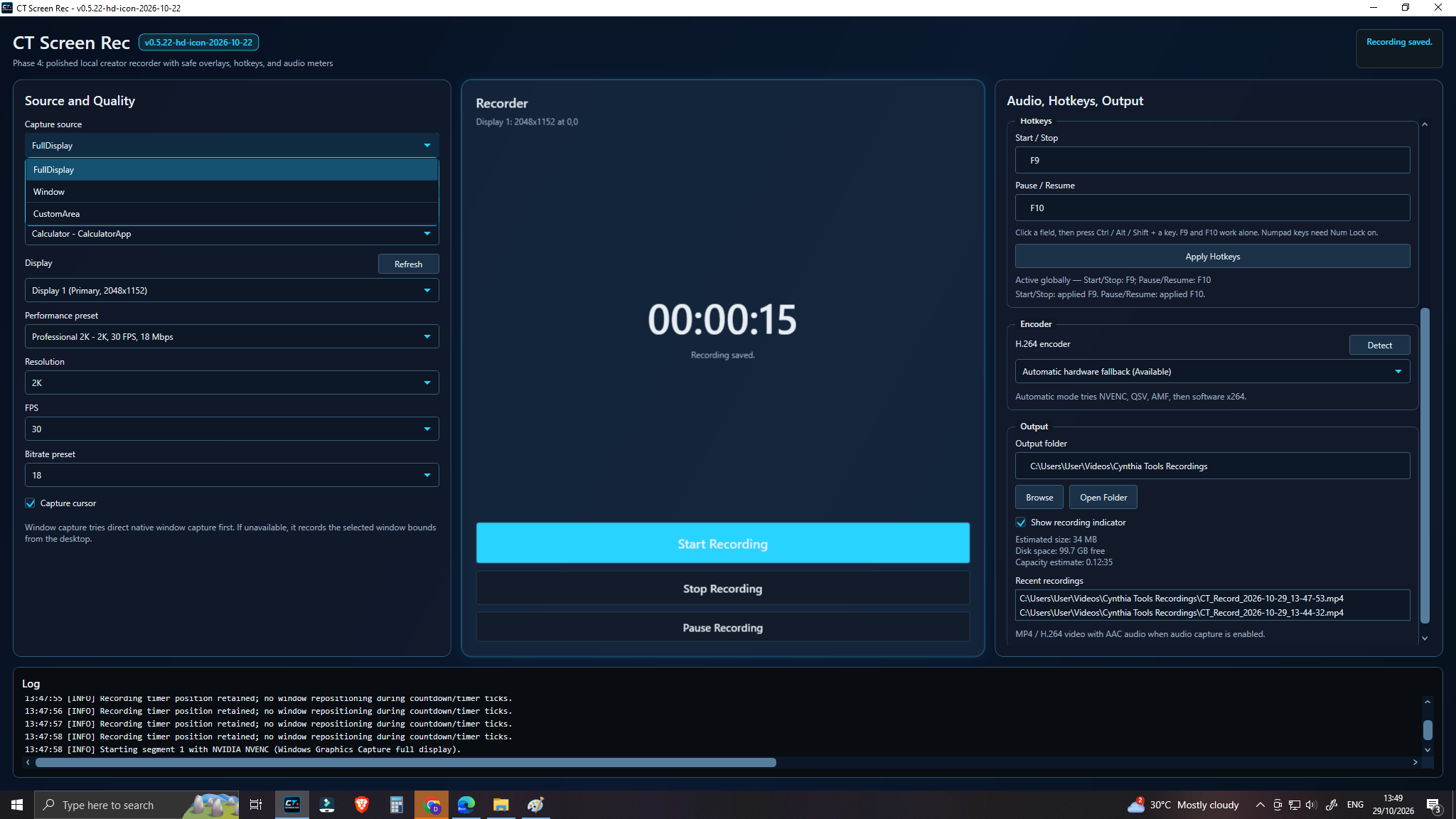This screenshot has width=1456, height=819.
Task: Open the Display 1 dropdown
Action: pos(232,290)
